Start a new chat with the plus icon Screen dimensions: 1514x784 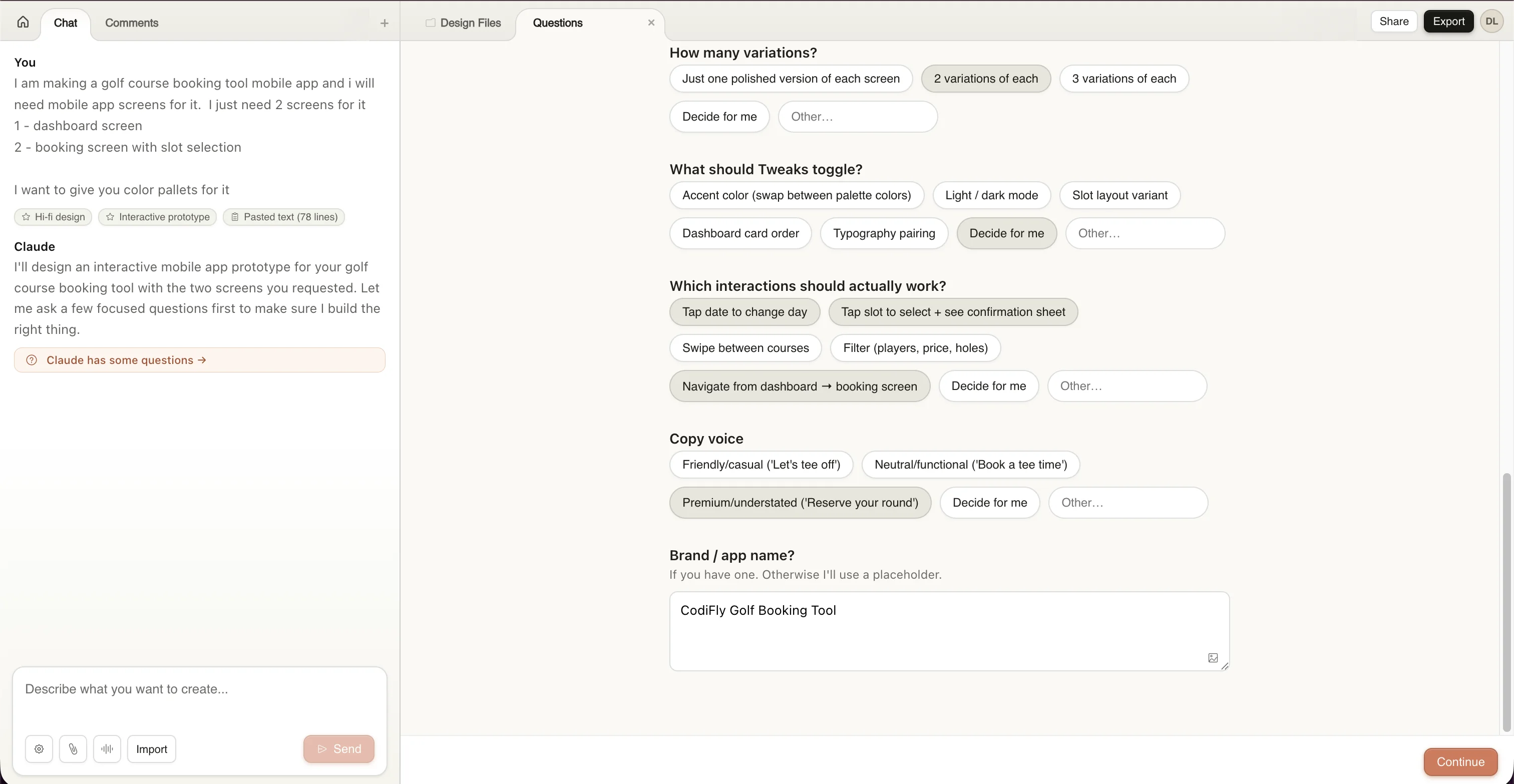[x=384, y=23]
